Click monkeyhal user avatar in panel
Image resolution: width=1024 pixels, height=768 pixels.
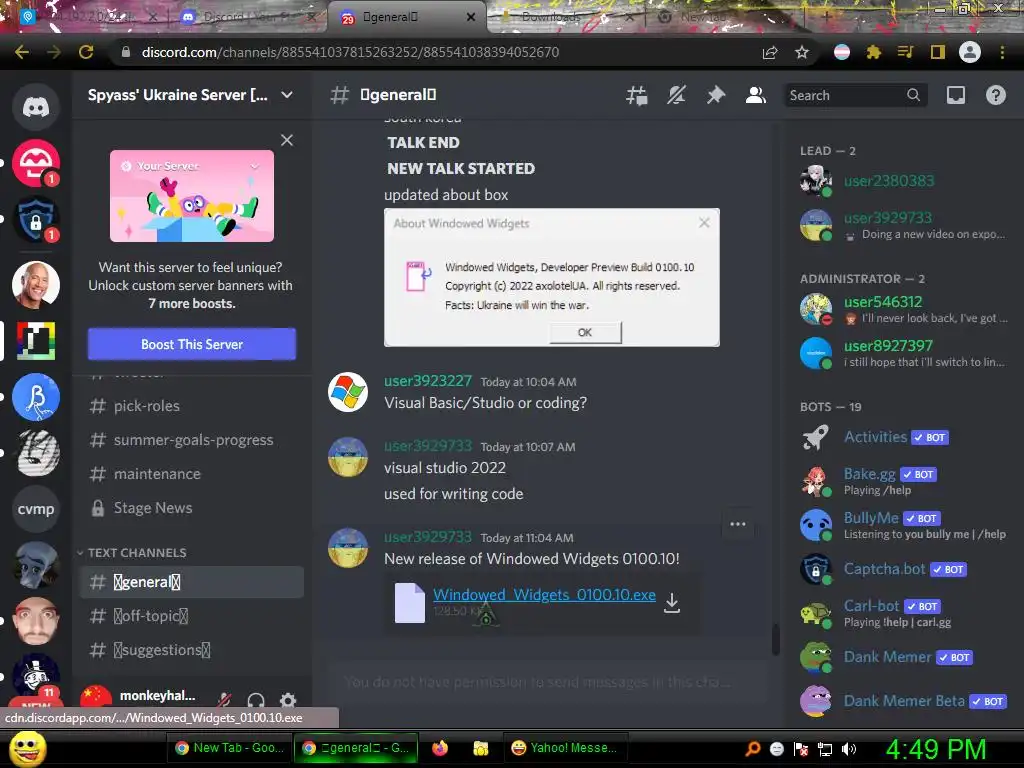(x=96, y=697)
